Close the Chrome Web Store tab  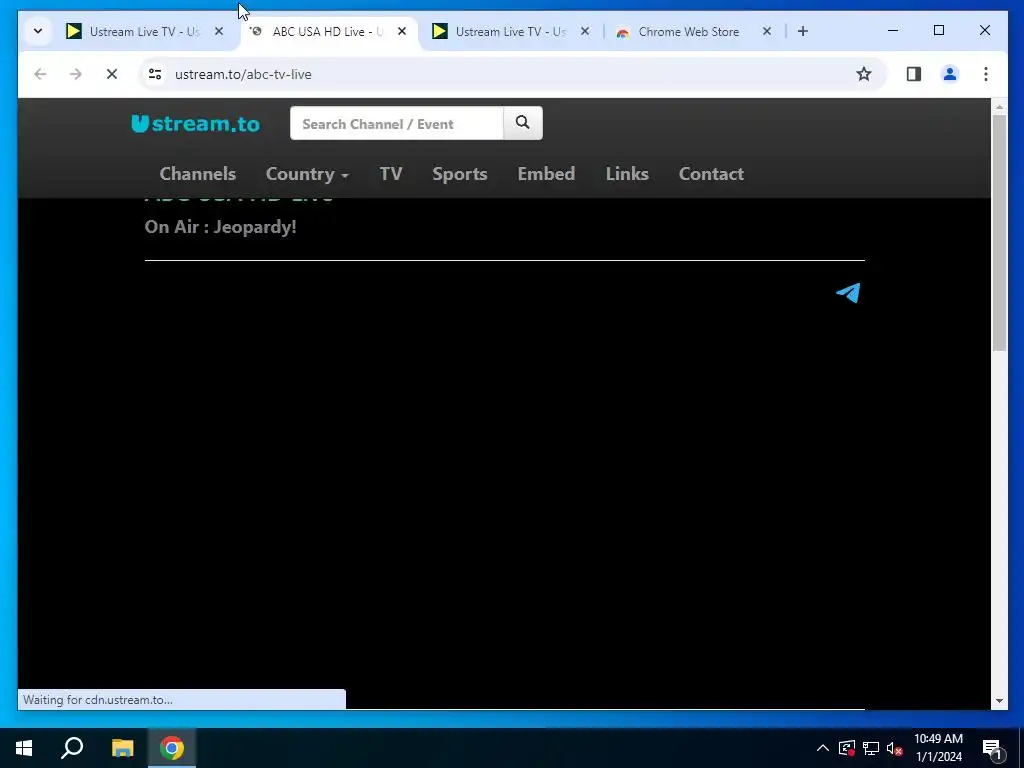[767, 31]
